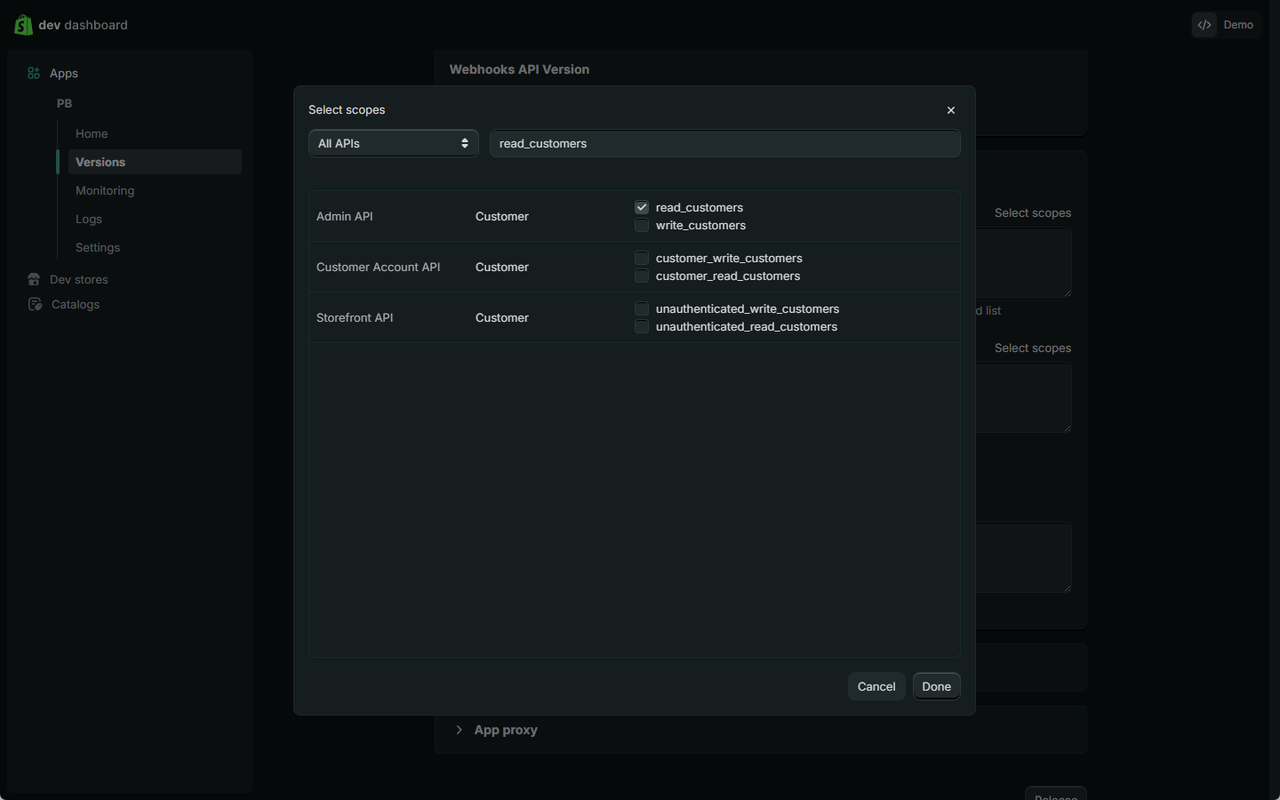Click the Apps grid icon in sidebar

click(x=34, y=73)
